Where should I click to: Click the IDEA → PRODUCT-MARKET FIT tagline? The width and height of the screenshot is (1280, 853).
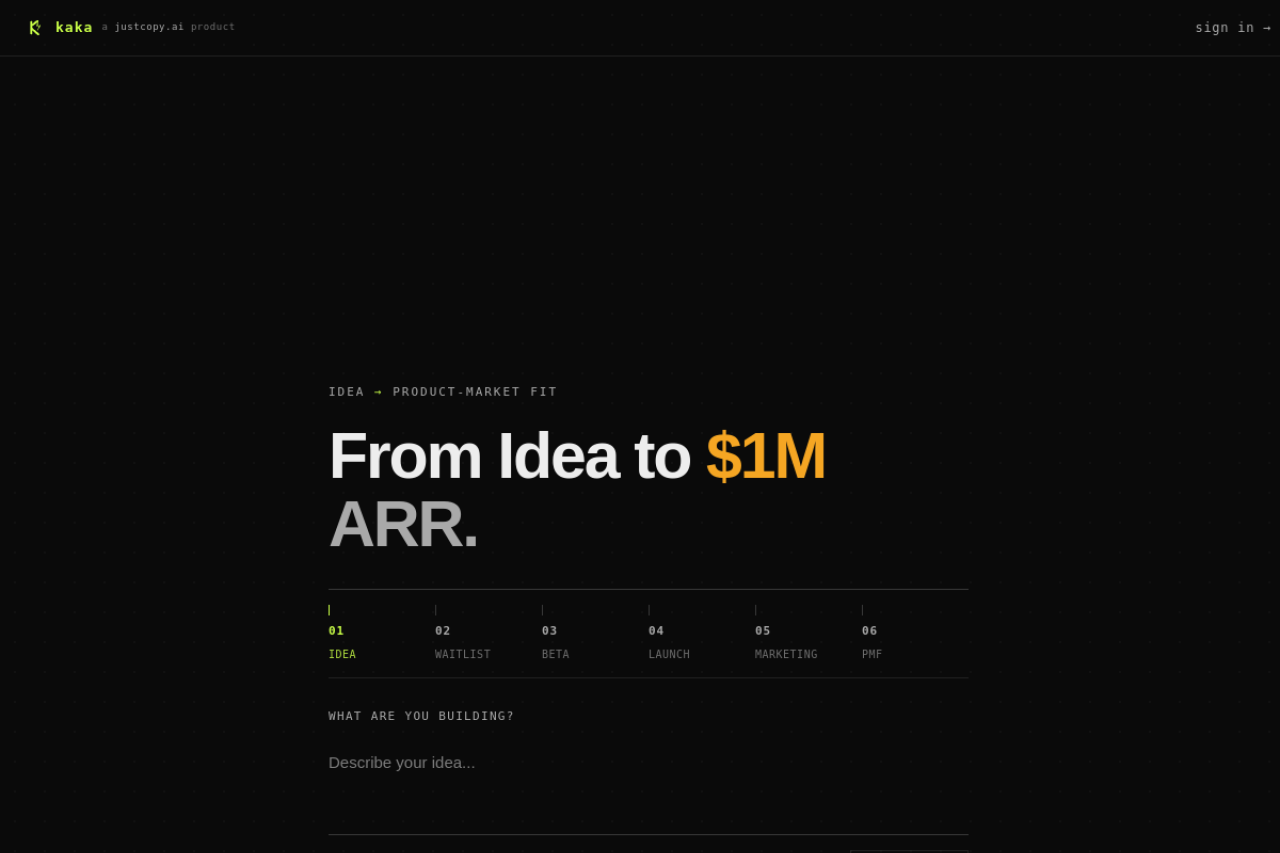click(443, 392)
